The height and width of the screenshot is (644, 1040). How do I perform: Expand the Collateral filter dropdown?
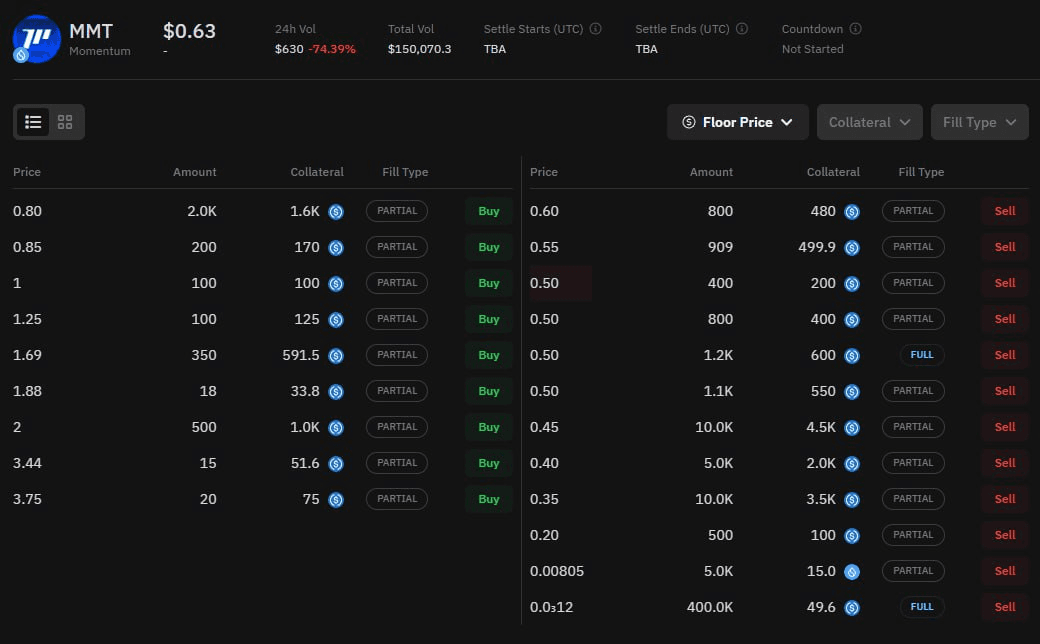pos(869,122)
